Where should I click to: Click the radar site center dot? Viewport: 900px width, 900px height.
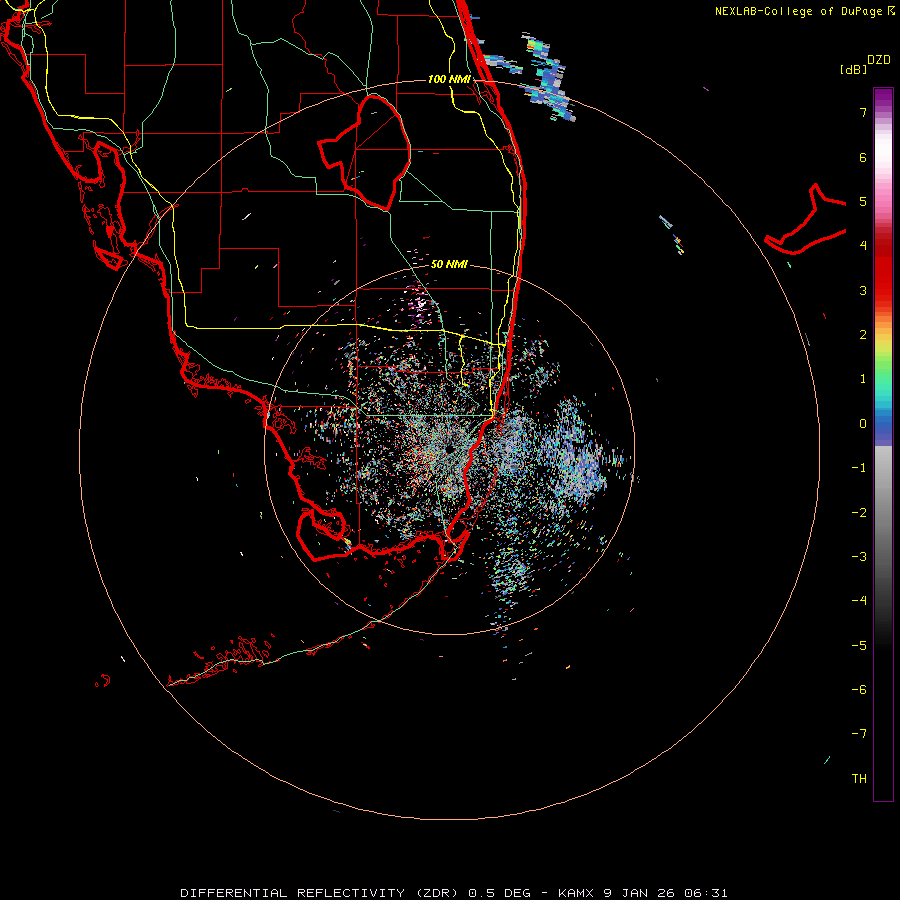coord(448,449)
